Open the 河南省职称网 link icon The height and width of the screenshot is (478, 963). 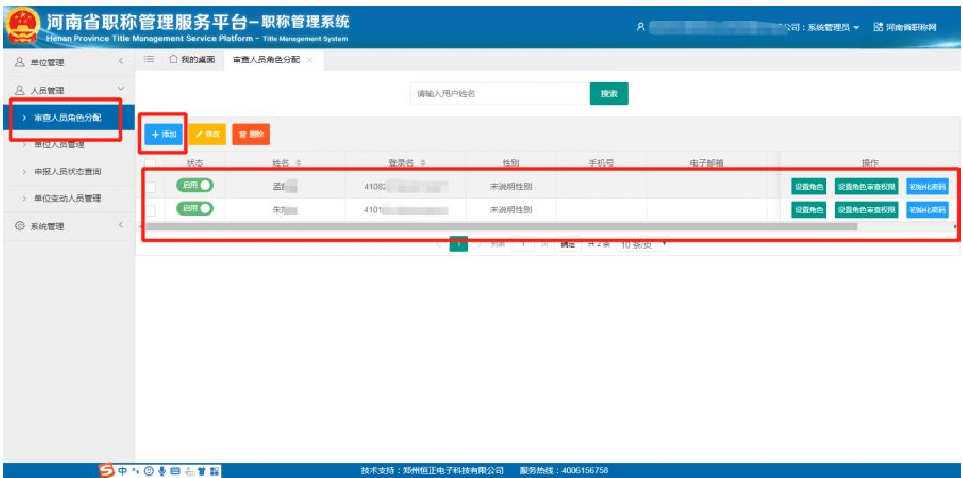pyautogui.click(x=878, y=27)
